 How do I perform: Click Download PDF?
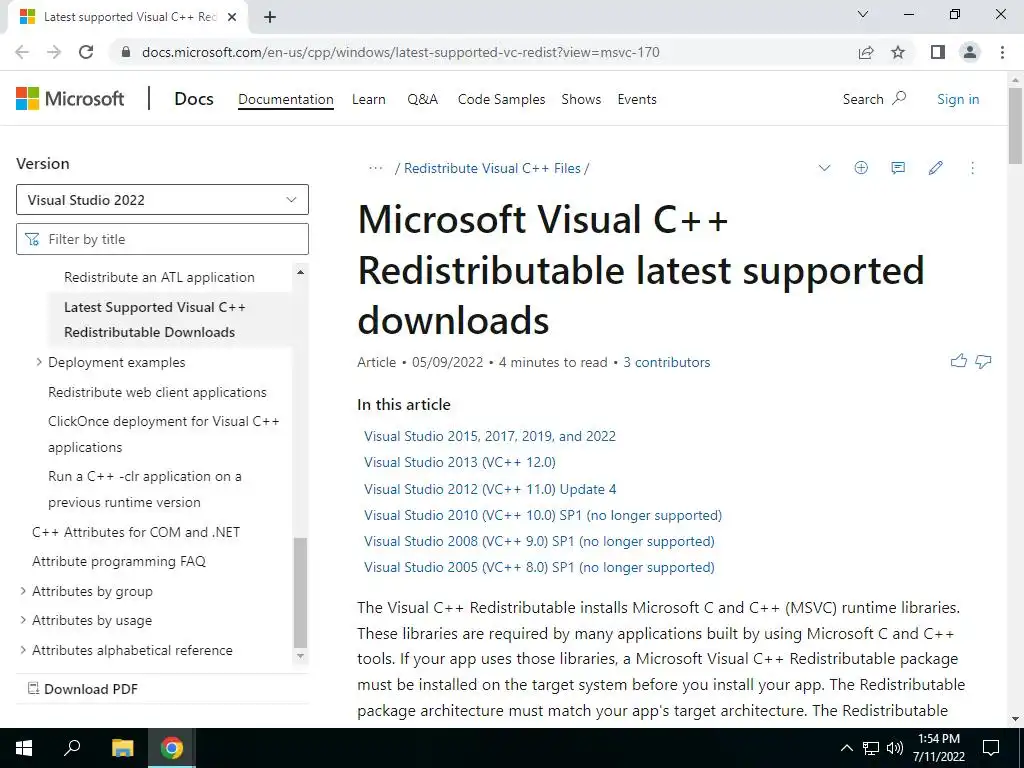coord(83,688)
